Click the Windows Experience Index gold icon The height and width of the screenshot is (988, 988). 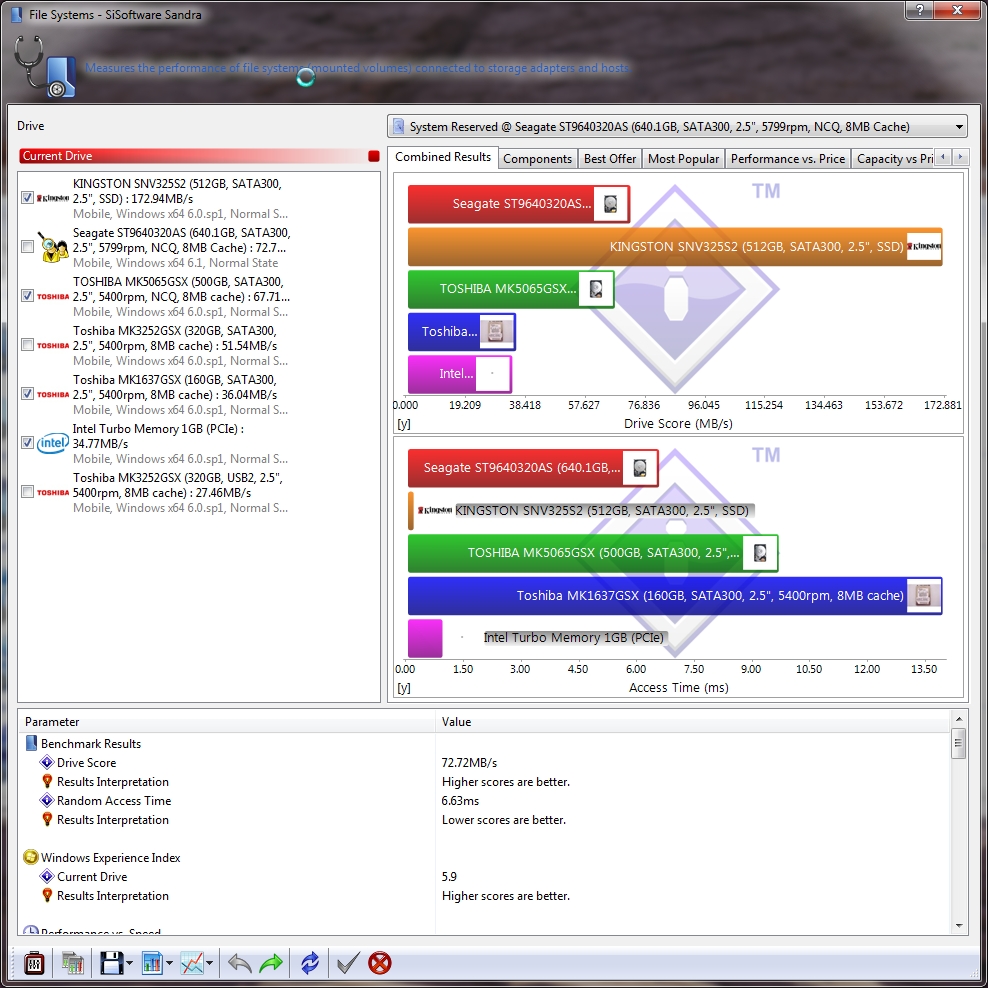pos(30,857)
